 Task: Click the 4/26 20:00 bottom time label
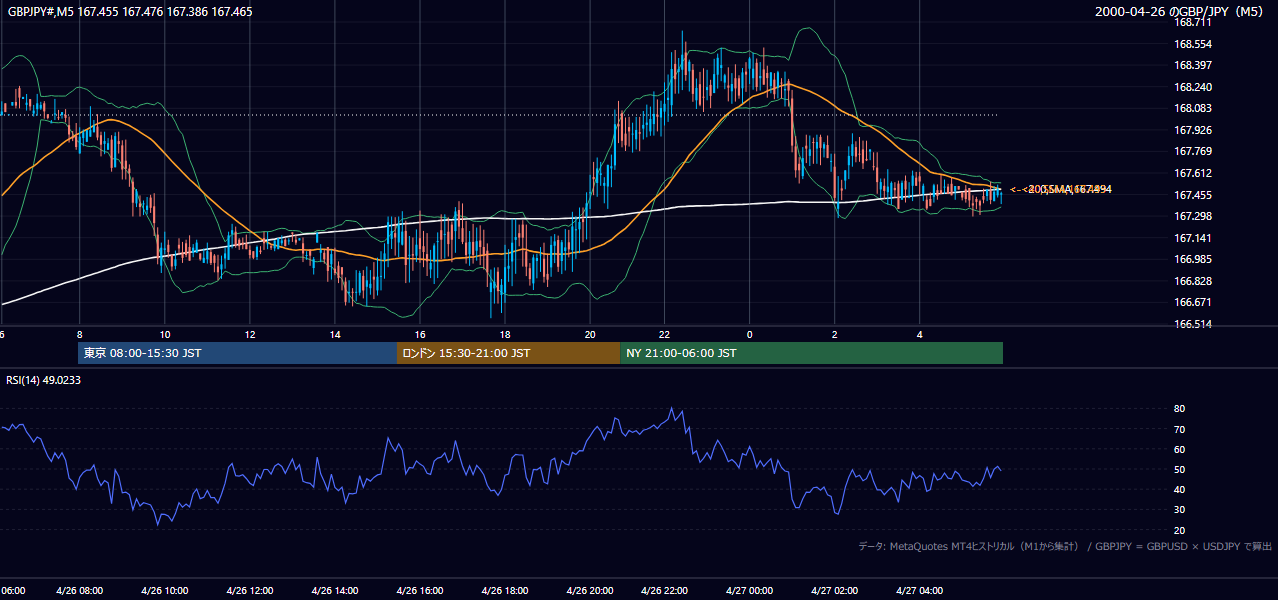tap(590, 590)
